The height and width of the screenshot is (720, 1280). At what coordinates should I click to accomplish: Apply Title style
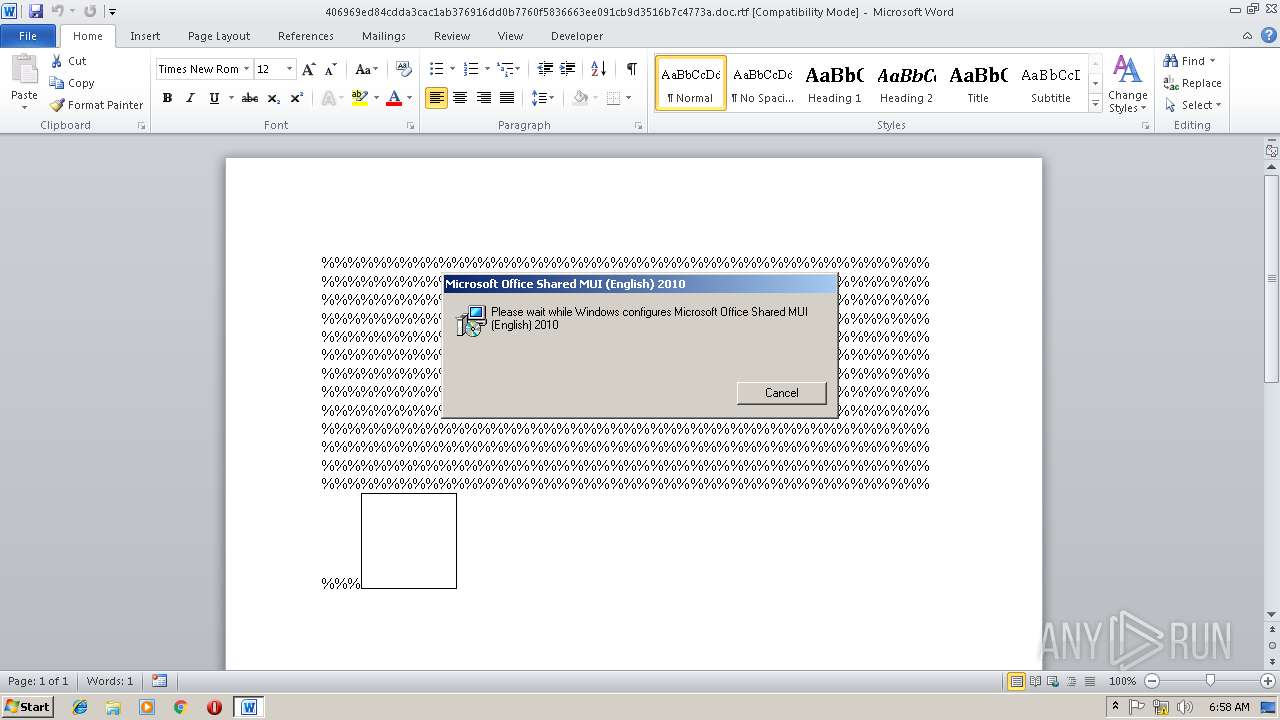pyautogui.click(x=978, y=83)
